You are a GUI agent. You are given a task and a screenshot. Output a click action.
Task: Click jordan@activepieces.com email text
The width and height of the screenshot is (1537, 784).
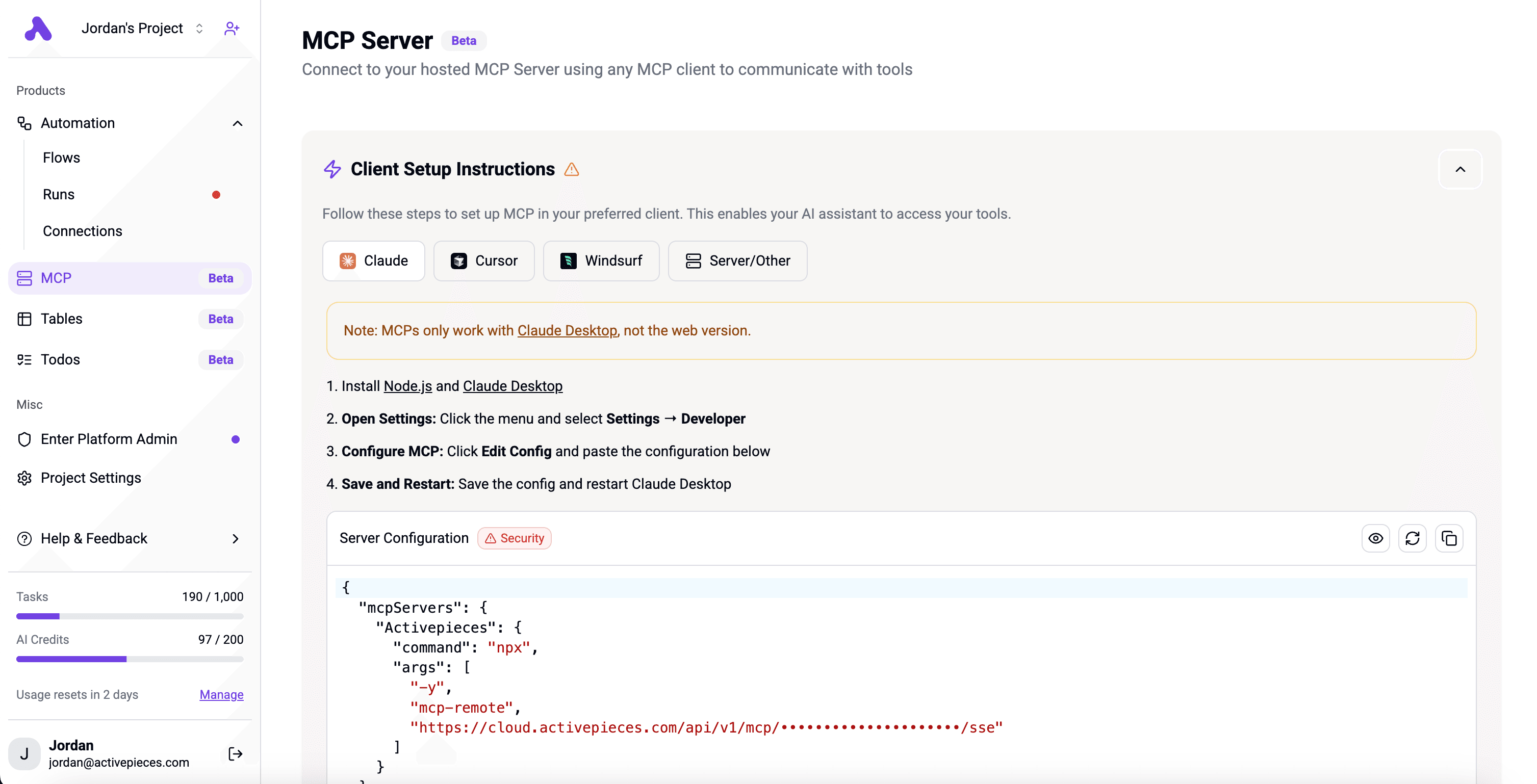coord(119,763)
